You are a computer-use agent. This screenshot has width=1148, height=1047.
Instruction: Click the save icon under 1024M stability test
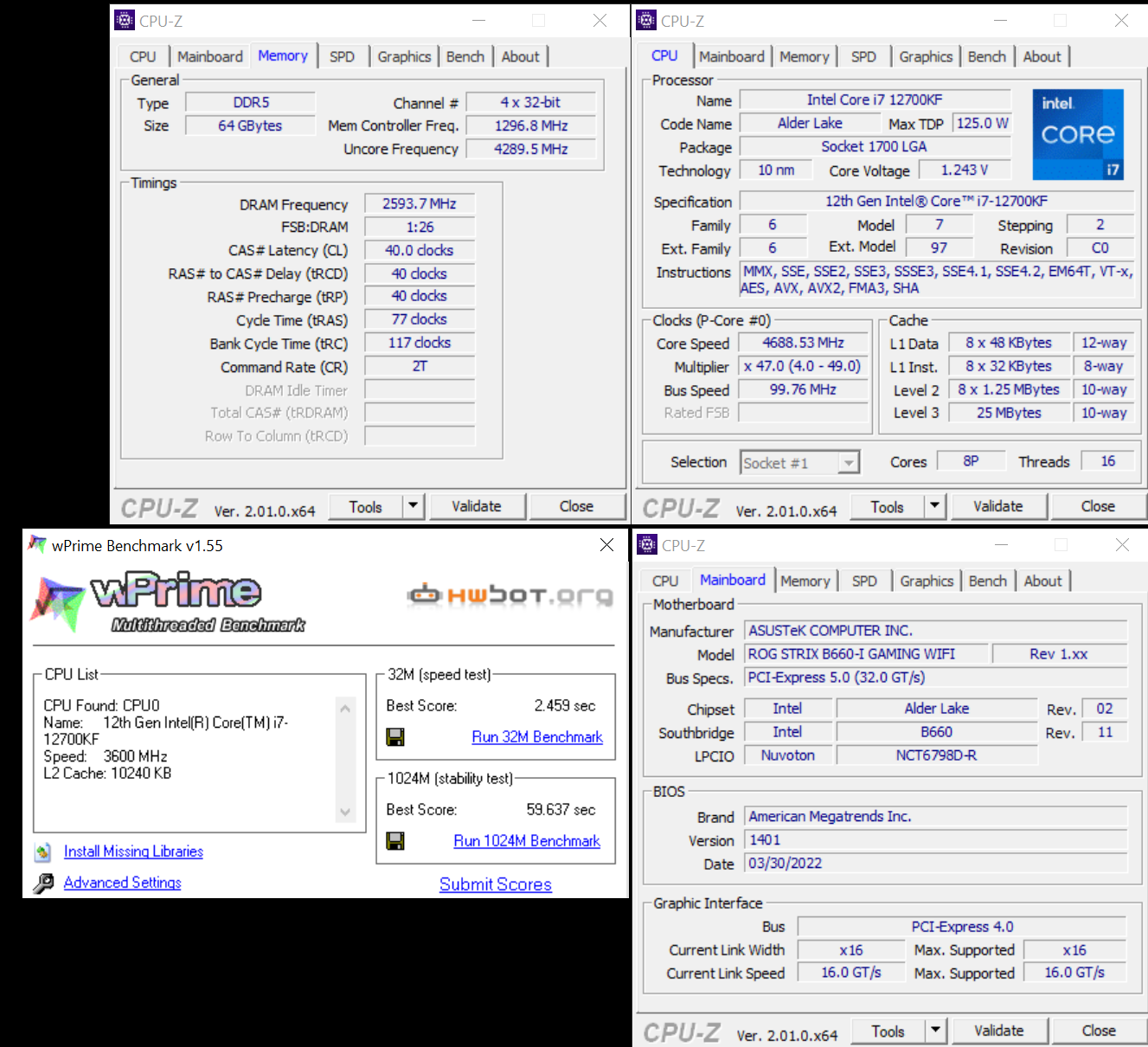(x=395, y=841)
